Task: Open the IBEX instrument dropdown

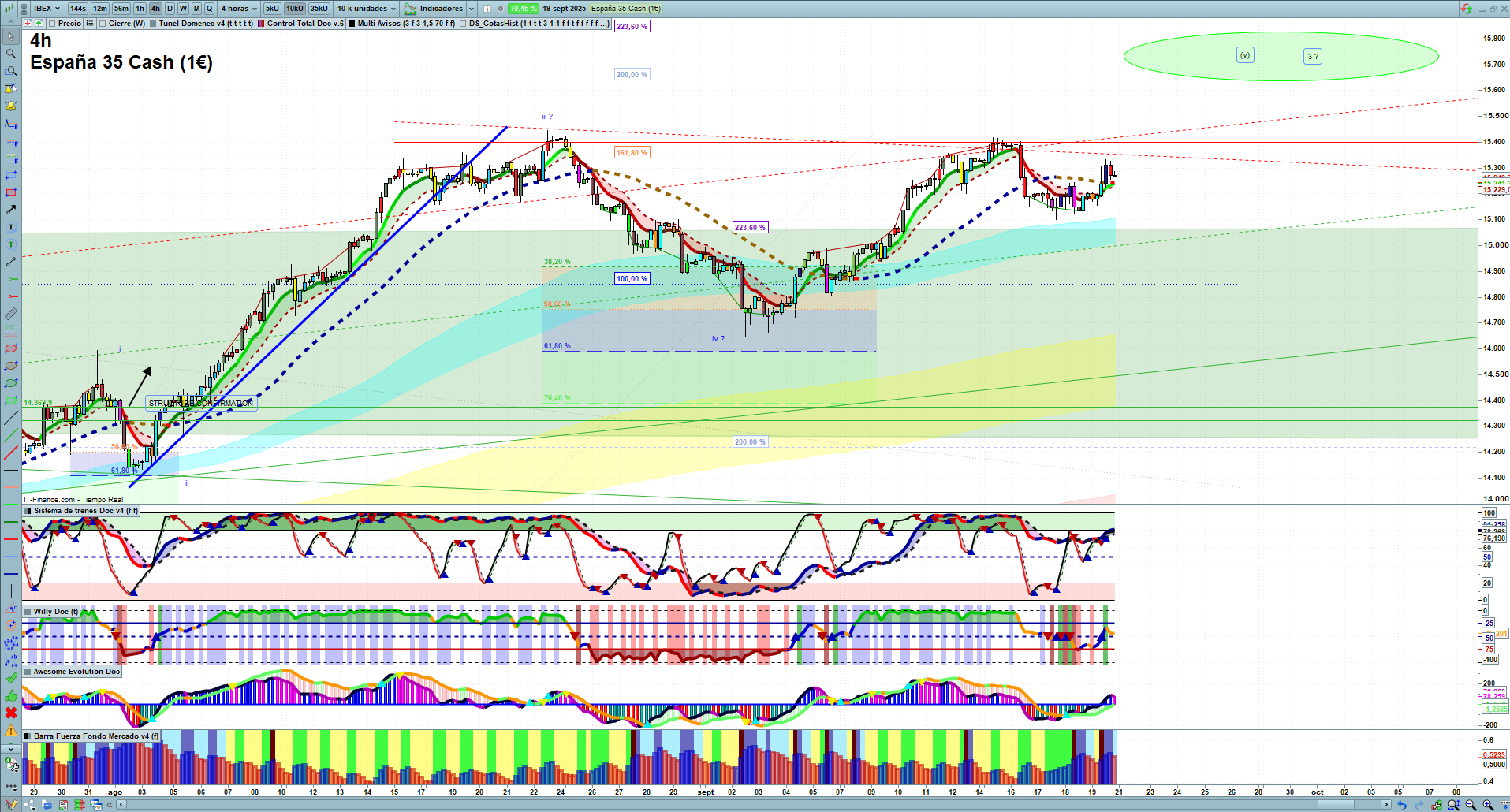Action: (47, 9)
